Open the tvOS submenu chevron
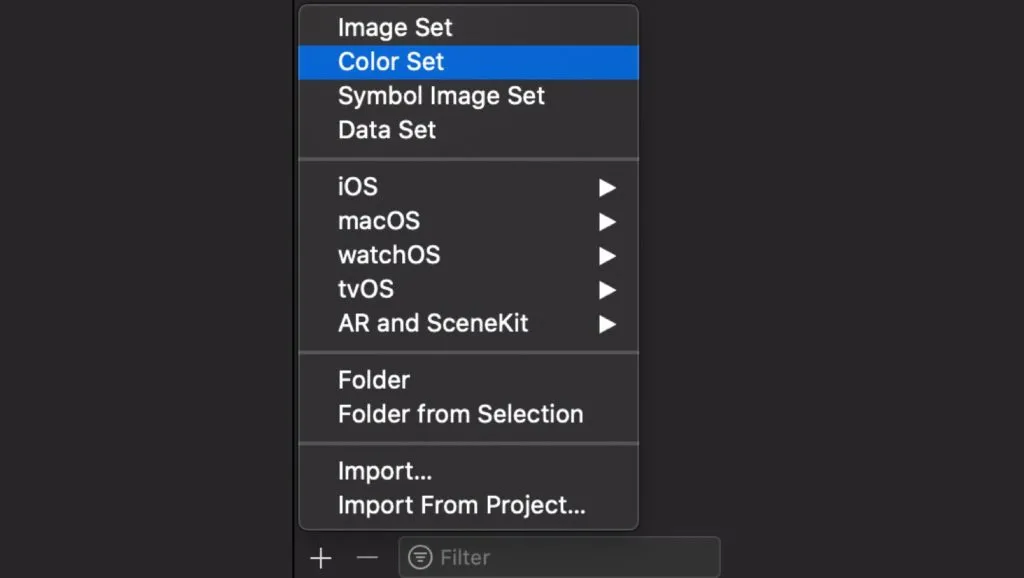Image resolution: width=1024 pixels, height=578 pixels. point(610,289)
